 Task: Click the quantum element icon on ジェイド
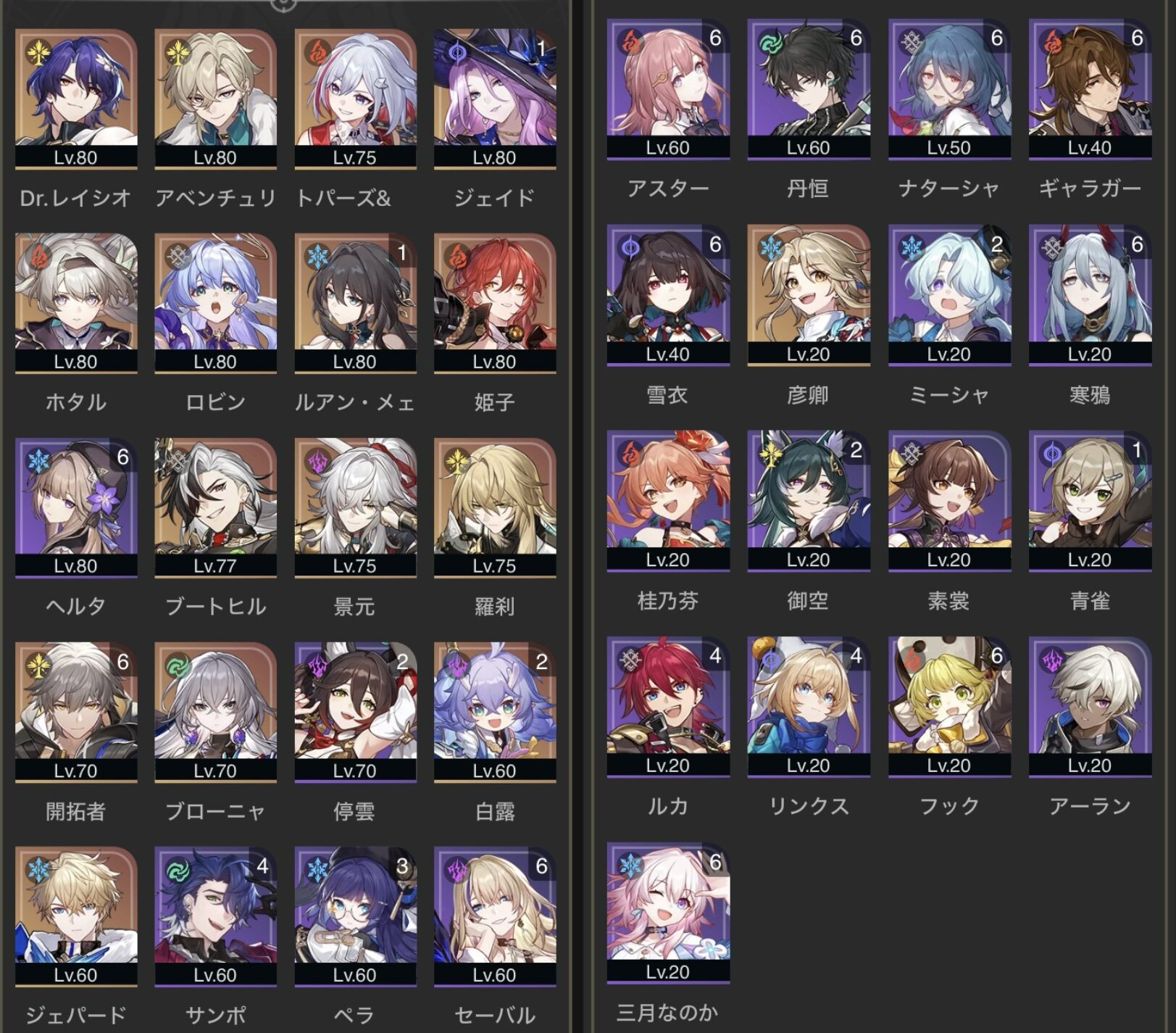(456, 51)
